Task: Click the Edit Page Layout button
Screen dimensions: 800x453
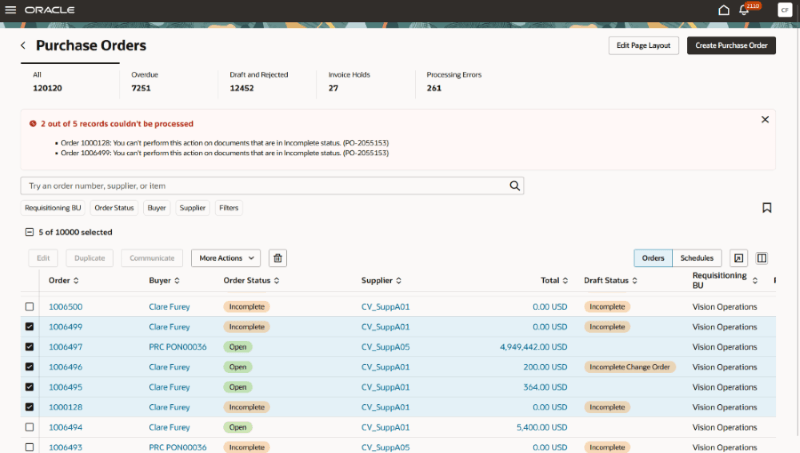Action: click(x=643, y=45)
